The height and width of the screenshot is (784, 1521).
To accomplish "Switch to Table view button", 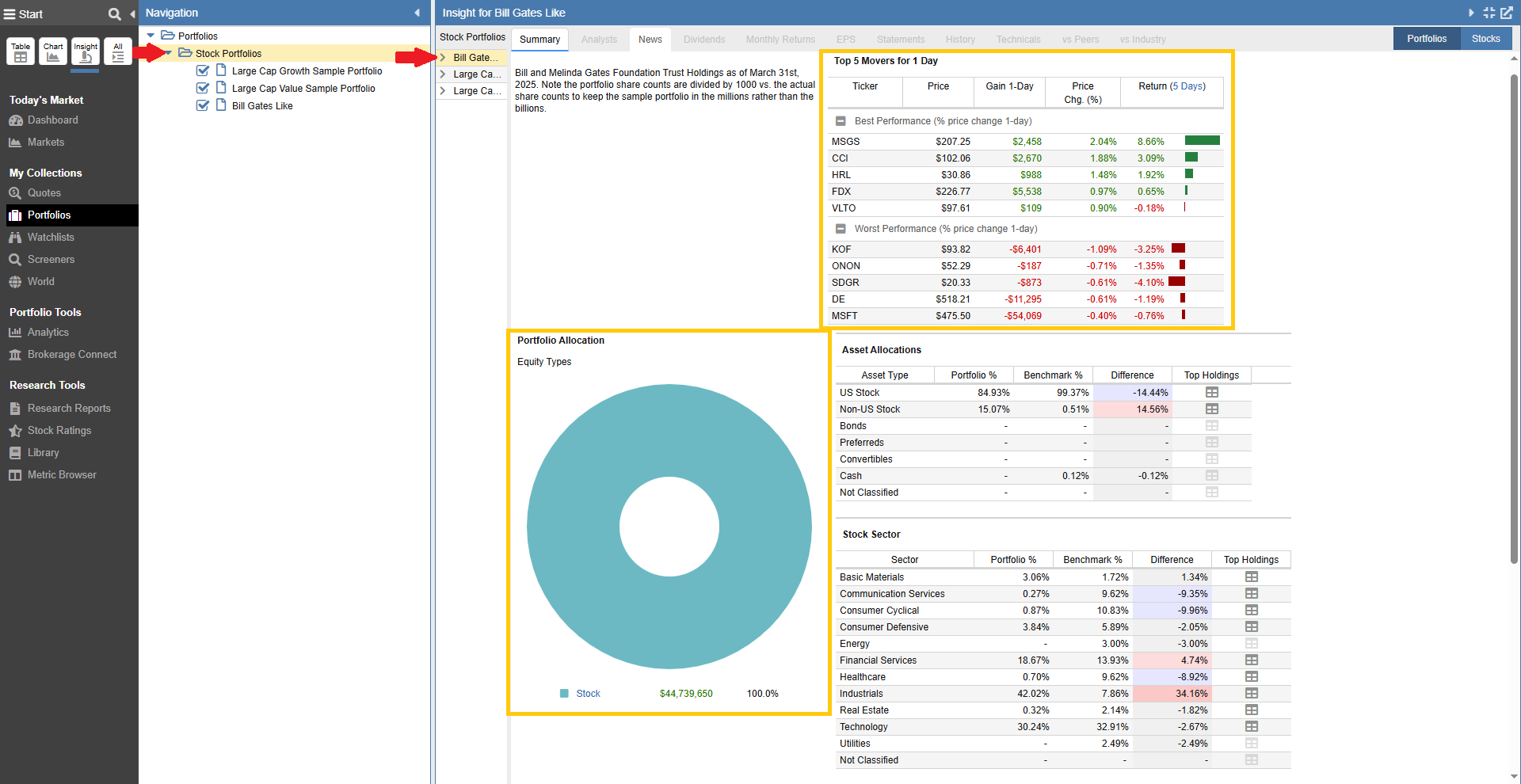I will click(21, 51).
